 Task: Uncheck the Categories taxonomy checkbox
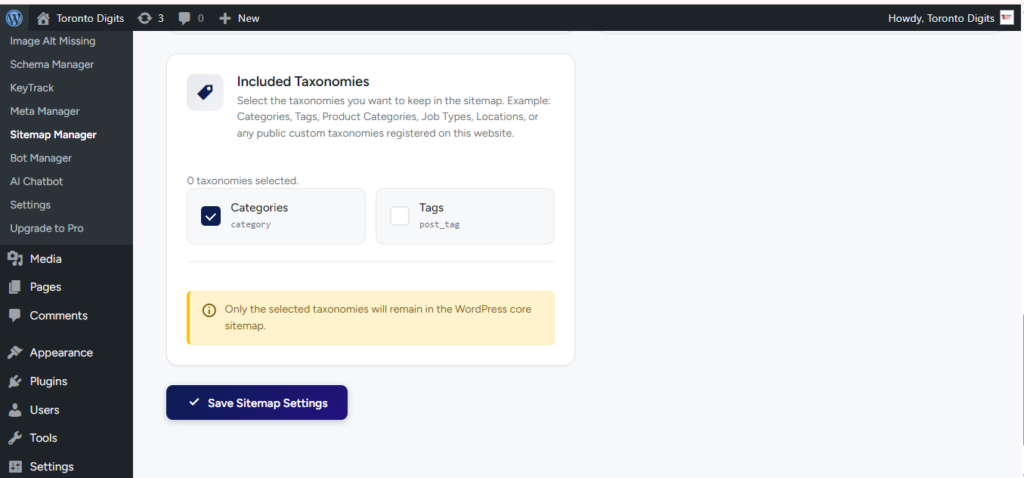[x=211, y=216]
